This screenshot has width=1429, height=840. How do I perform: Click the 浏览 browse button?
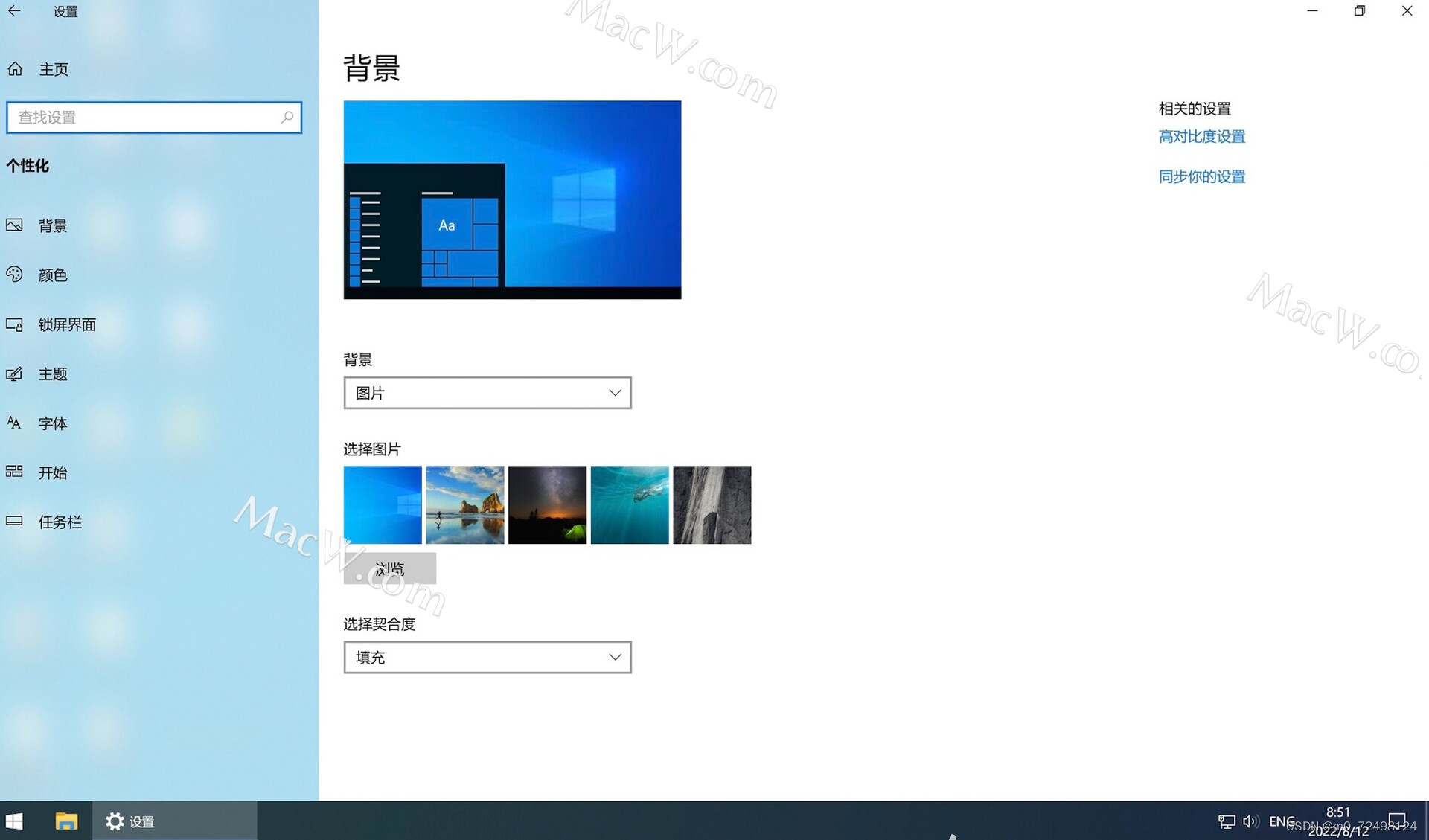390,568
